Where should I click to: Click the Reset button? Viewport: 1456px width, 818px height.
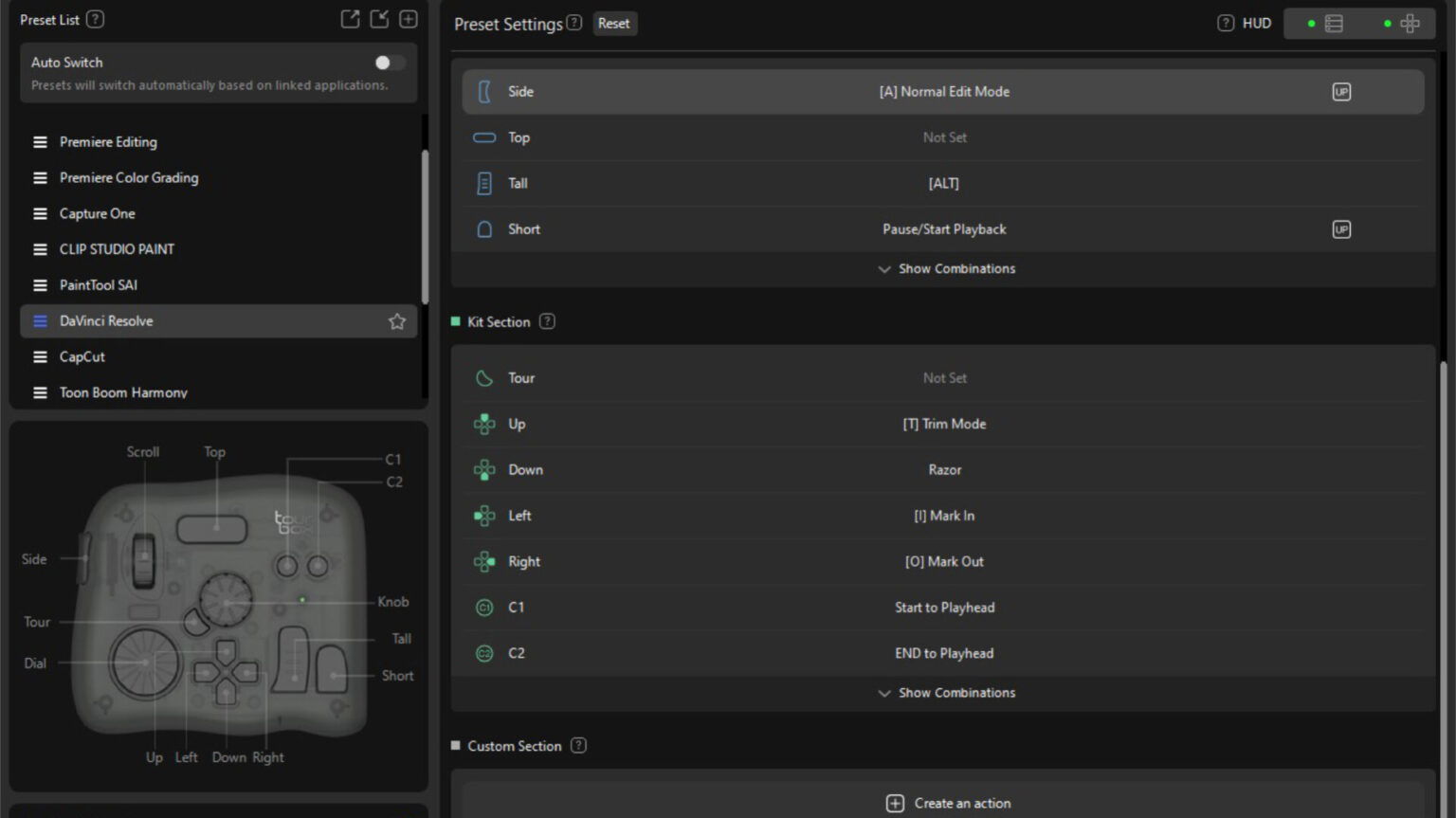[x=614, y=23]
